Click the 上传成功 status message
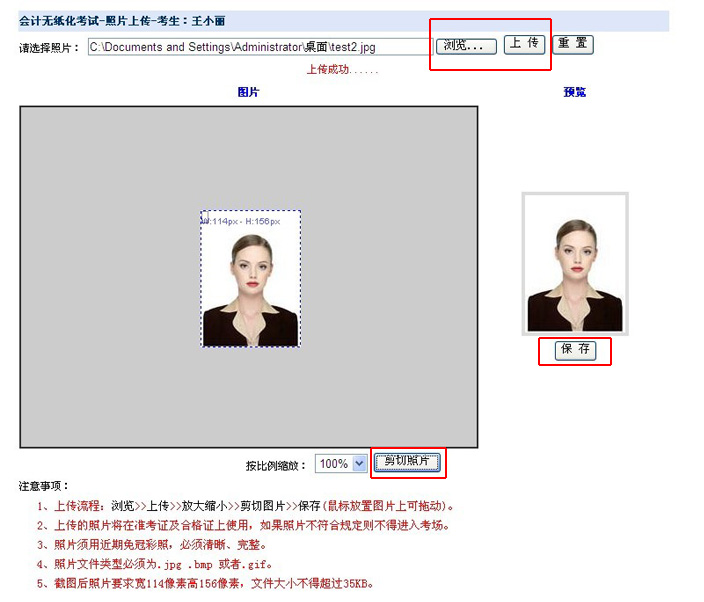704x602 pixels. pos(341,70)
